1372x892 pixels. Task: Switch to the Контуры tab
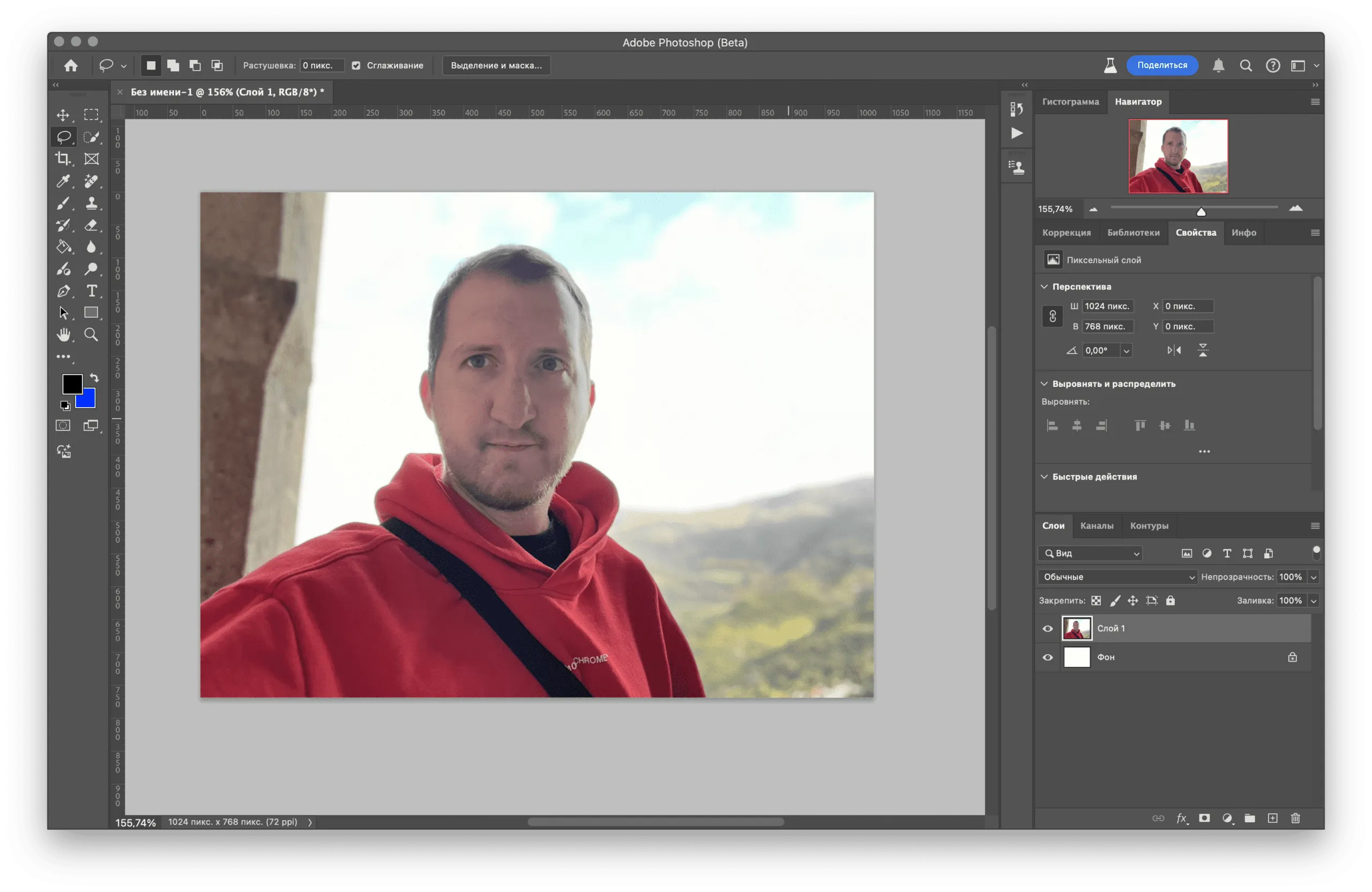tap(1149, 526)
